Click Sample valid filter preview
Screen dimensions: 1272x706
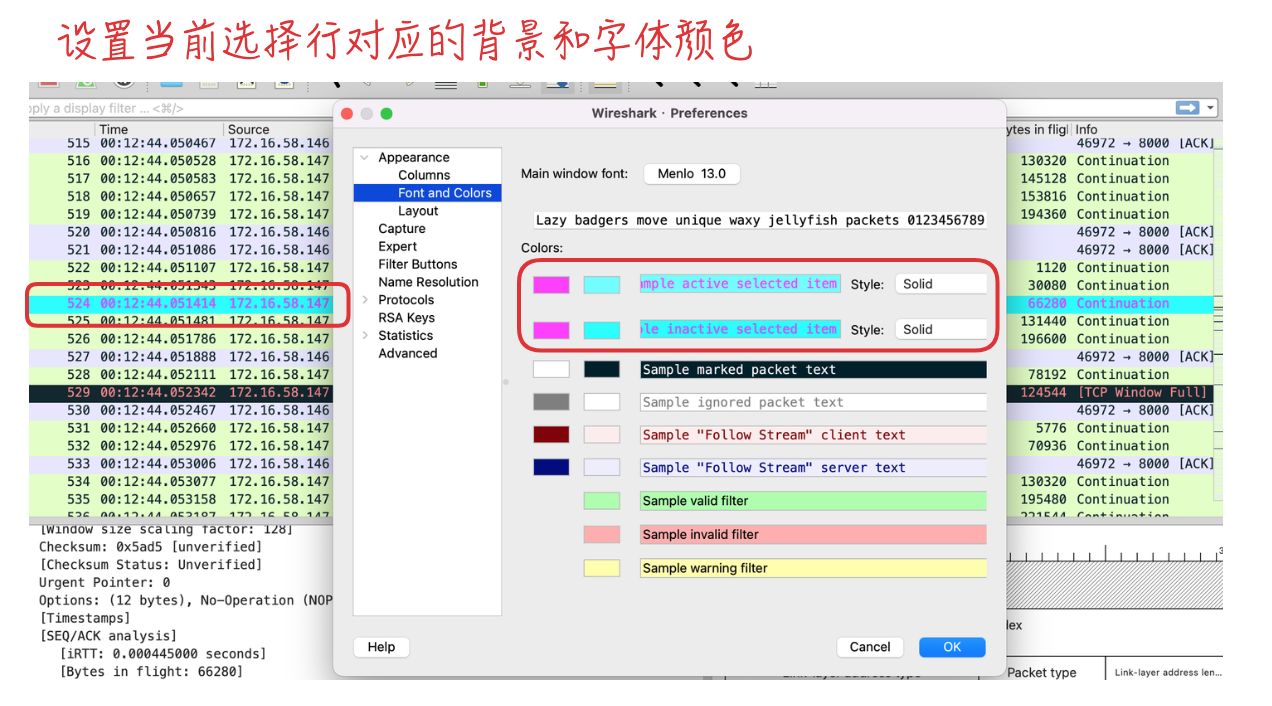pos(813,501)
